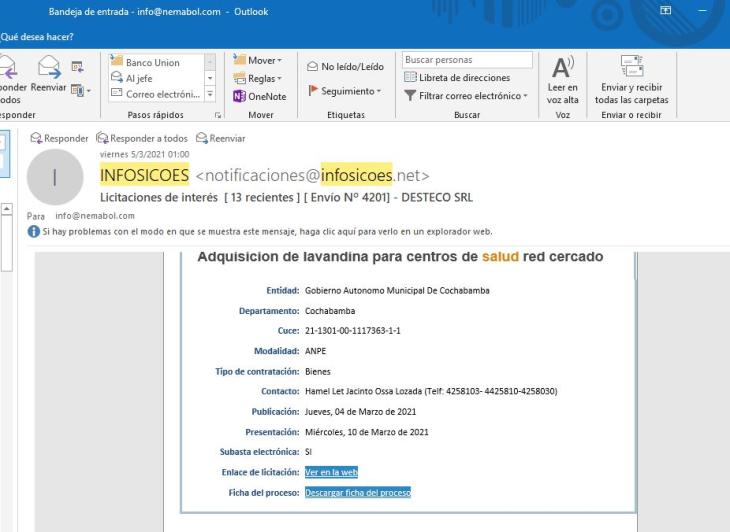This screenshot has height=532, width=730.
Task: Click notificaciones@infosicoes.net address
Action: click(312, 175)
